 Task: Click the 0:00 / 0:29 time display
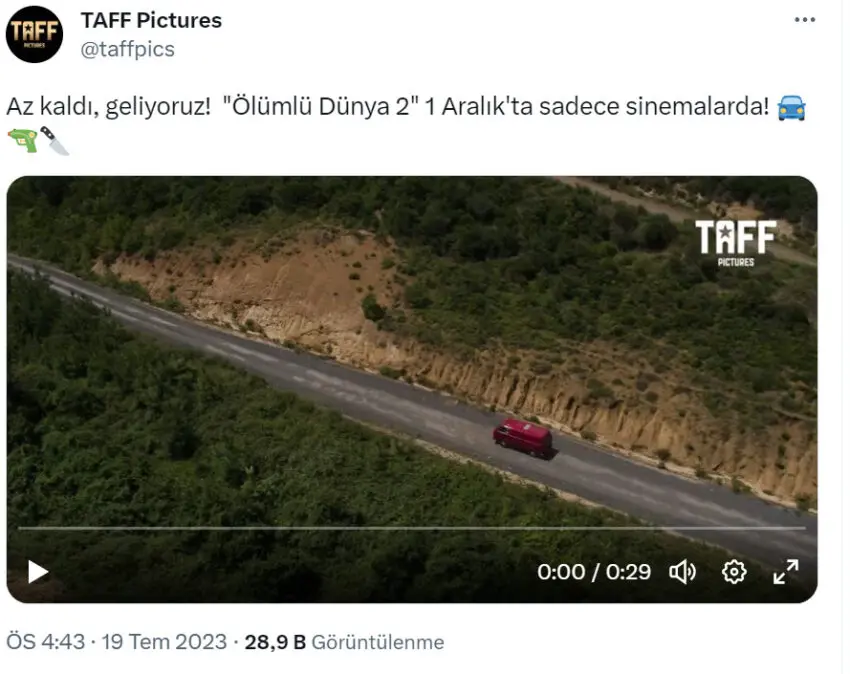click(x=594, y=572)
